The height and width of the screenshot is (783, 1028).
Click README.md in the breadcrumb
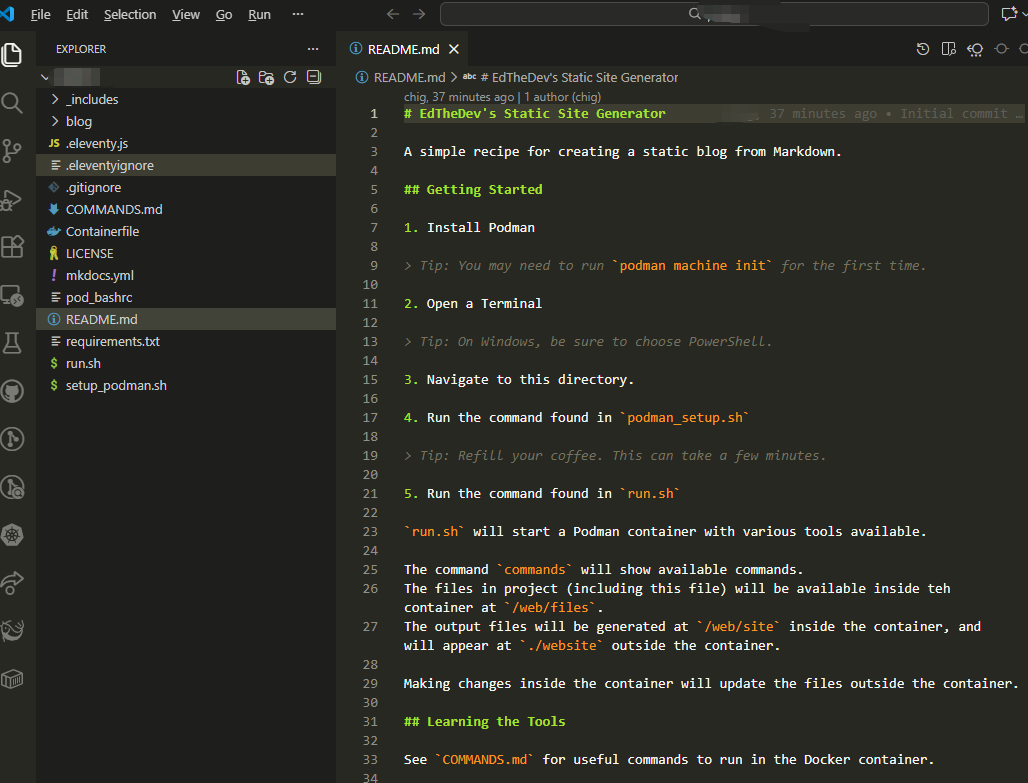(x=409, y=77)
